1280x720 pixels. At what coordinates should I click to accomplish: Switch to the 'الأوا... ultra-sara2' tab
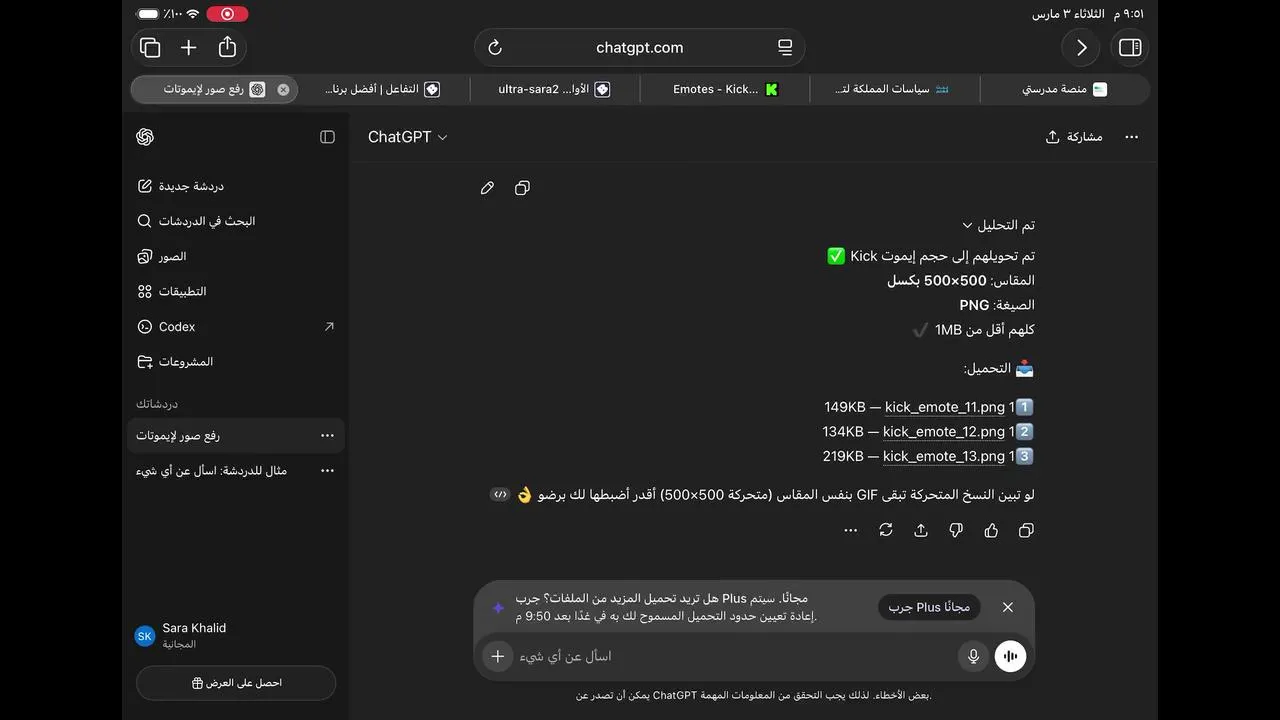[x=554, y=89]
